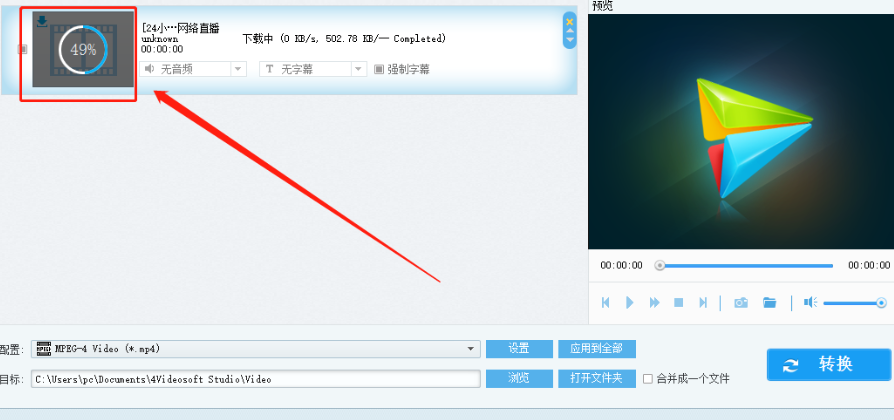This screenshot has width=894, height=420.
Task: Open the snapshot folder icon
Action: click(770, 303)
